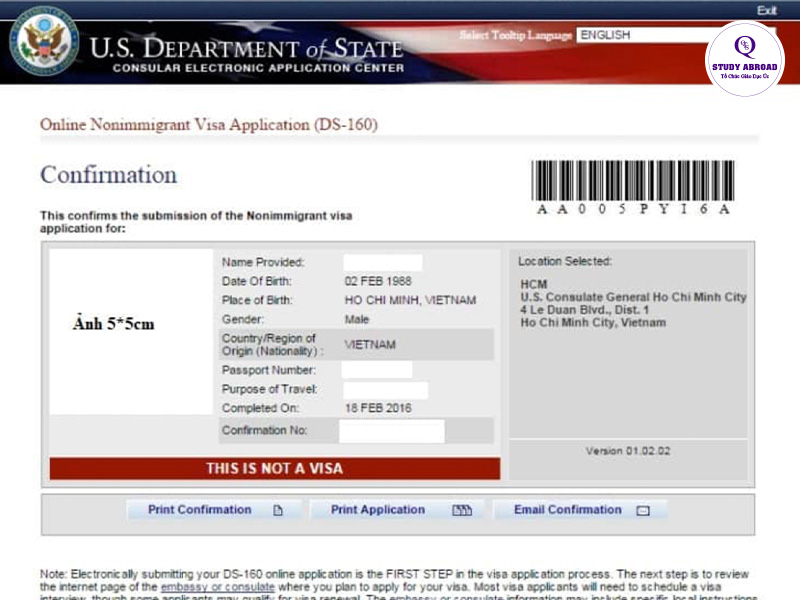
Task: Open the embassy or consulate link
Action: (218, 587)
